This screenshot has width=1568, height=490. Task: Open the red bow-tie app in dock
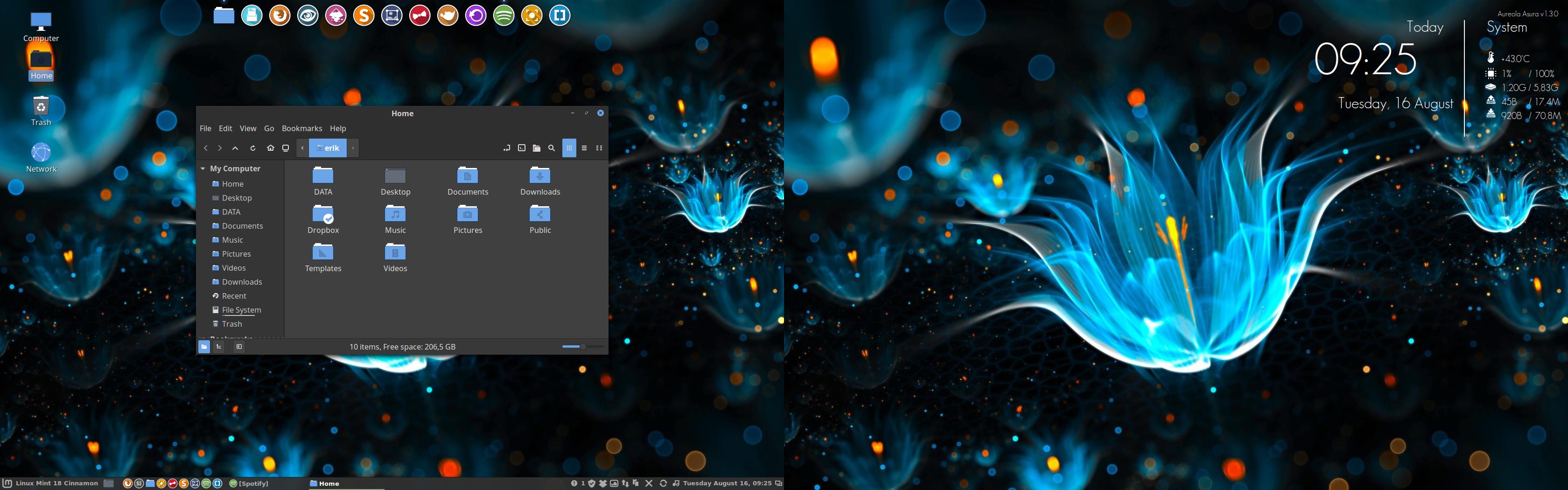pyautogui.click(x=420, y=15)
